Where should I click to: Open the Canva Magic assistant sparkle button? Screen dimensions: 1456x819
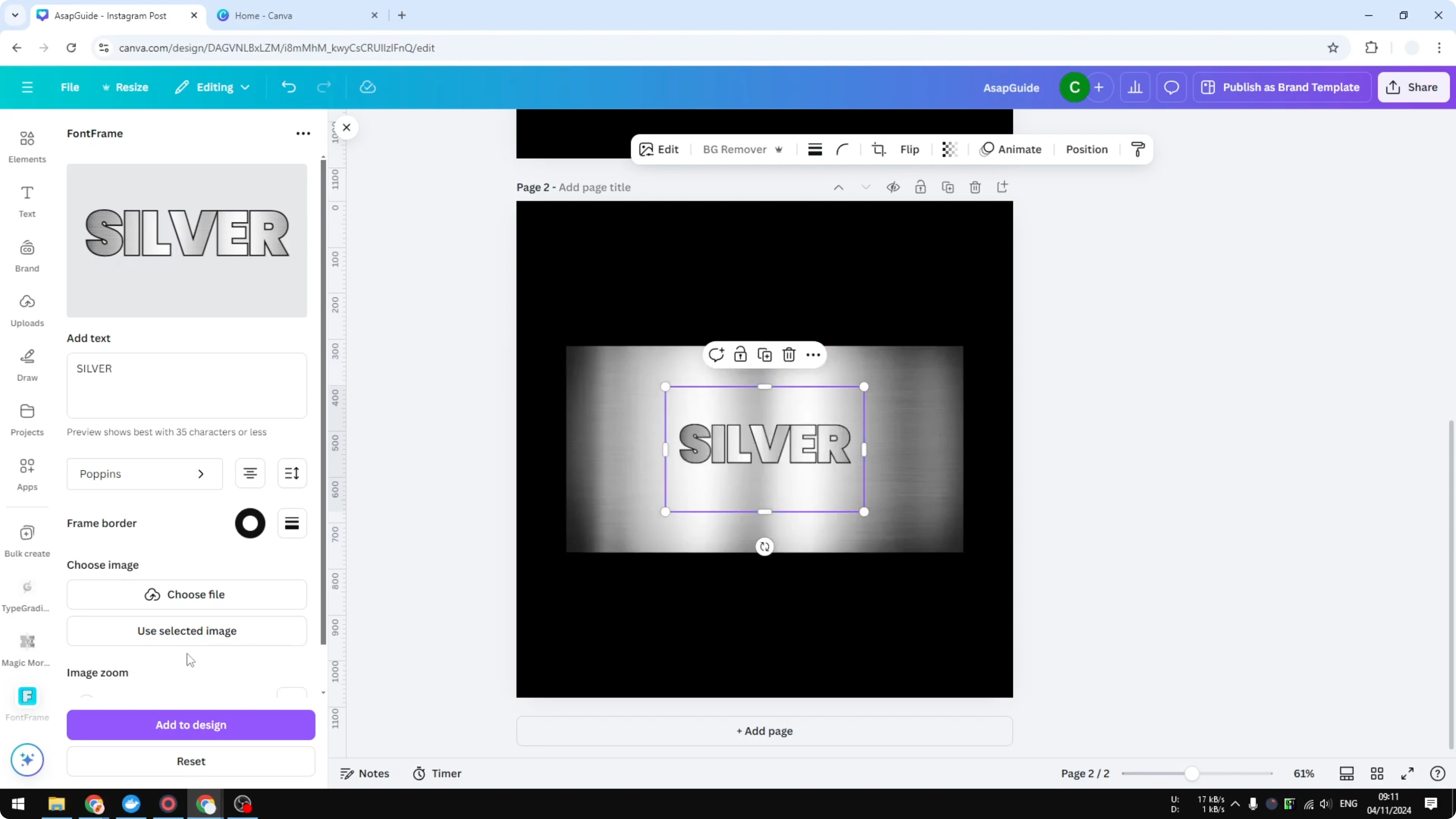(x=27, y=760)
